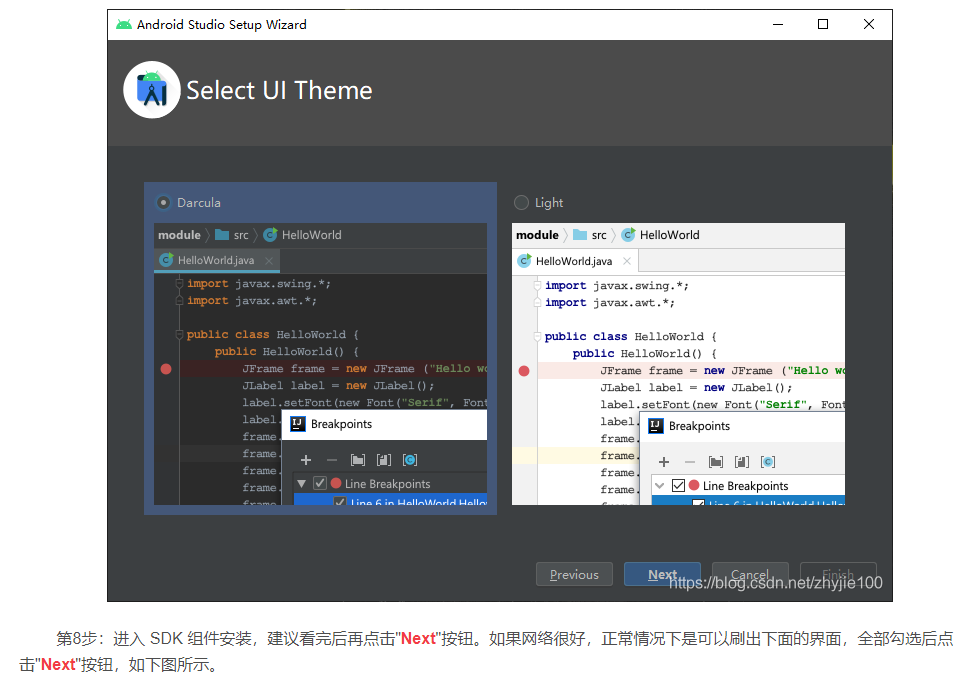The height and width of the screenshot is (686, 965).
Task: Collapse Line Breakpoints chevron in Light preview
Action: pyautogui.click(x=660, y=485)
